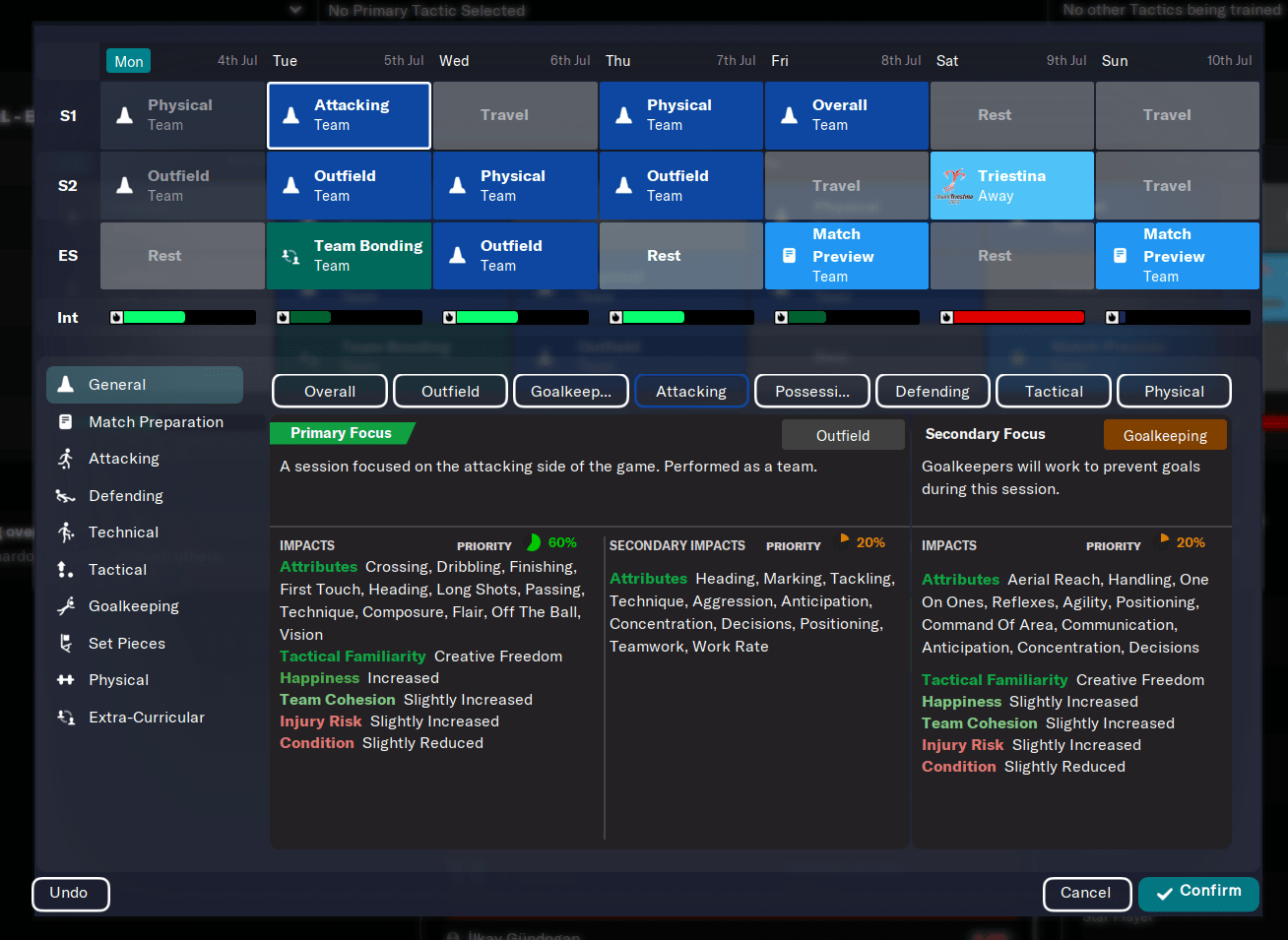The image size is (1288, 940).
Task: Expand the tactic chevron next to No Primary Tactic Selected
Action: (x=293, y=10)
